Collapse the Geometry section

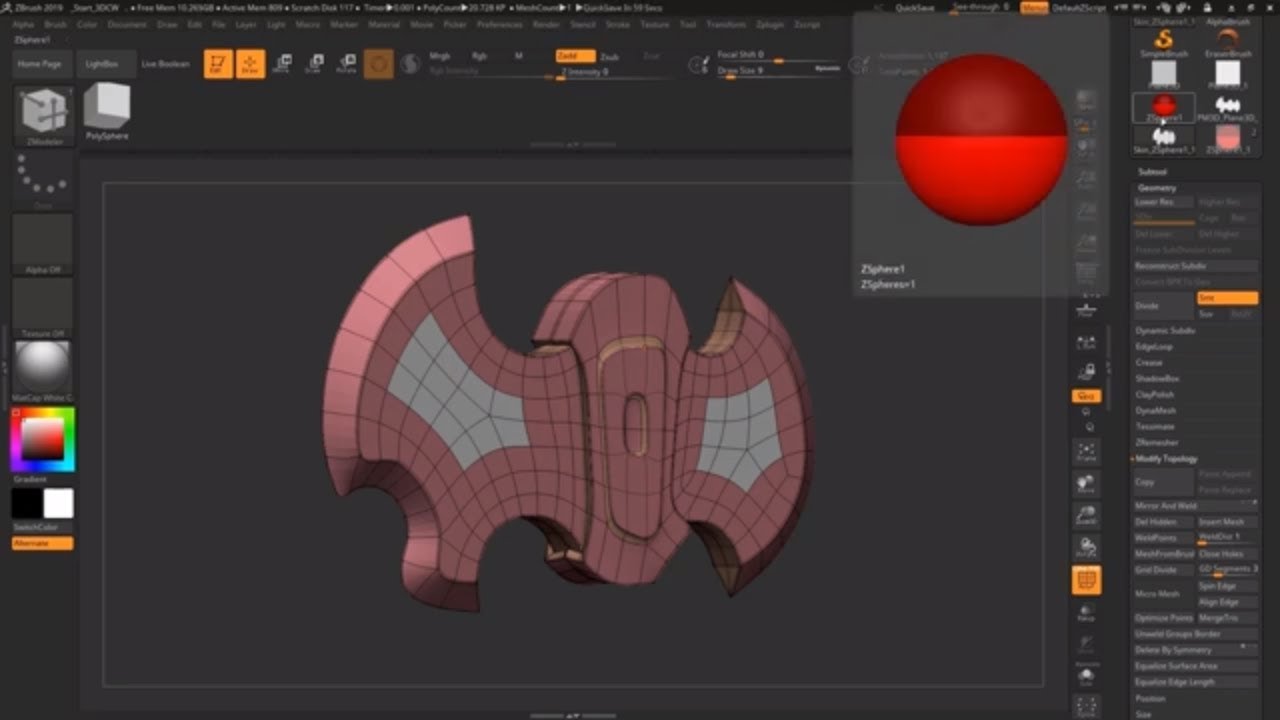click(1157, 188)
